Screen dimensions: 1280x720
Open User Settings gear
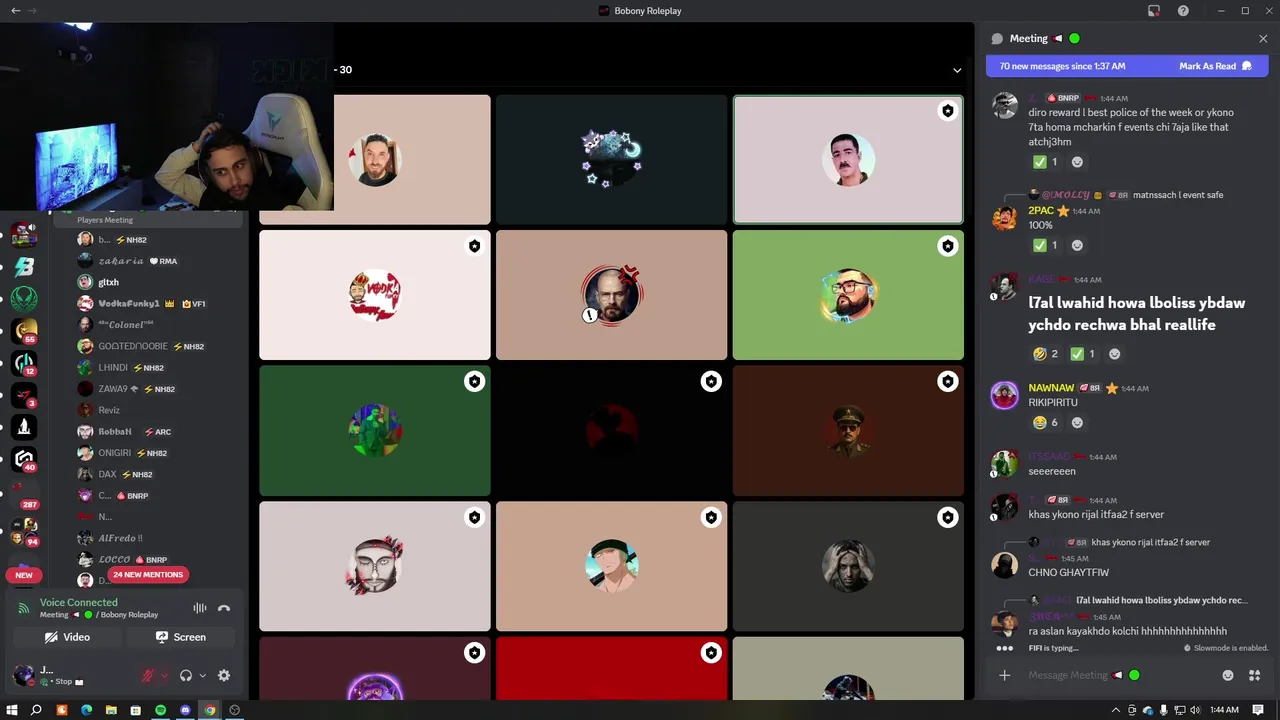pos(224,676)
